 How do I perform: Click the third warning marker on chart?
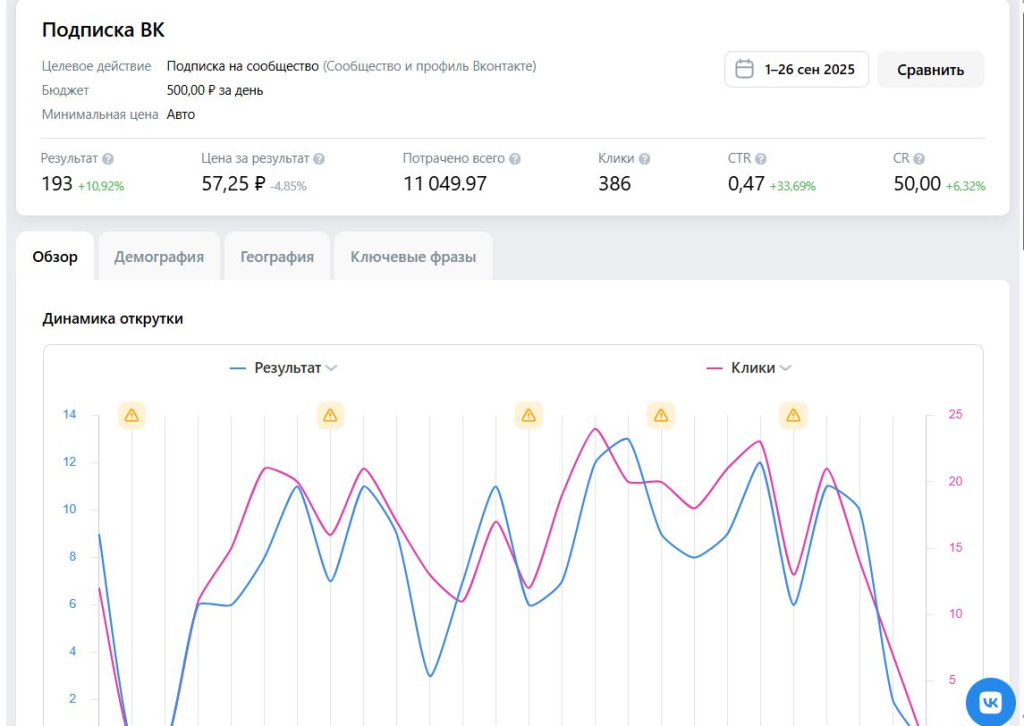(528, 415)
